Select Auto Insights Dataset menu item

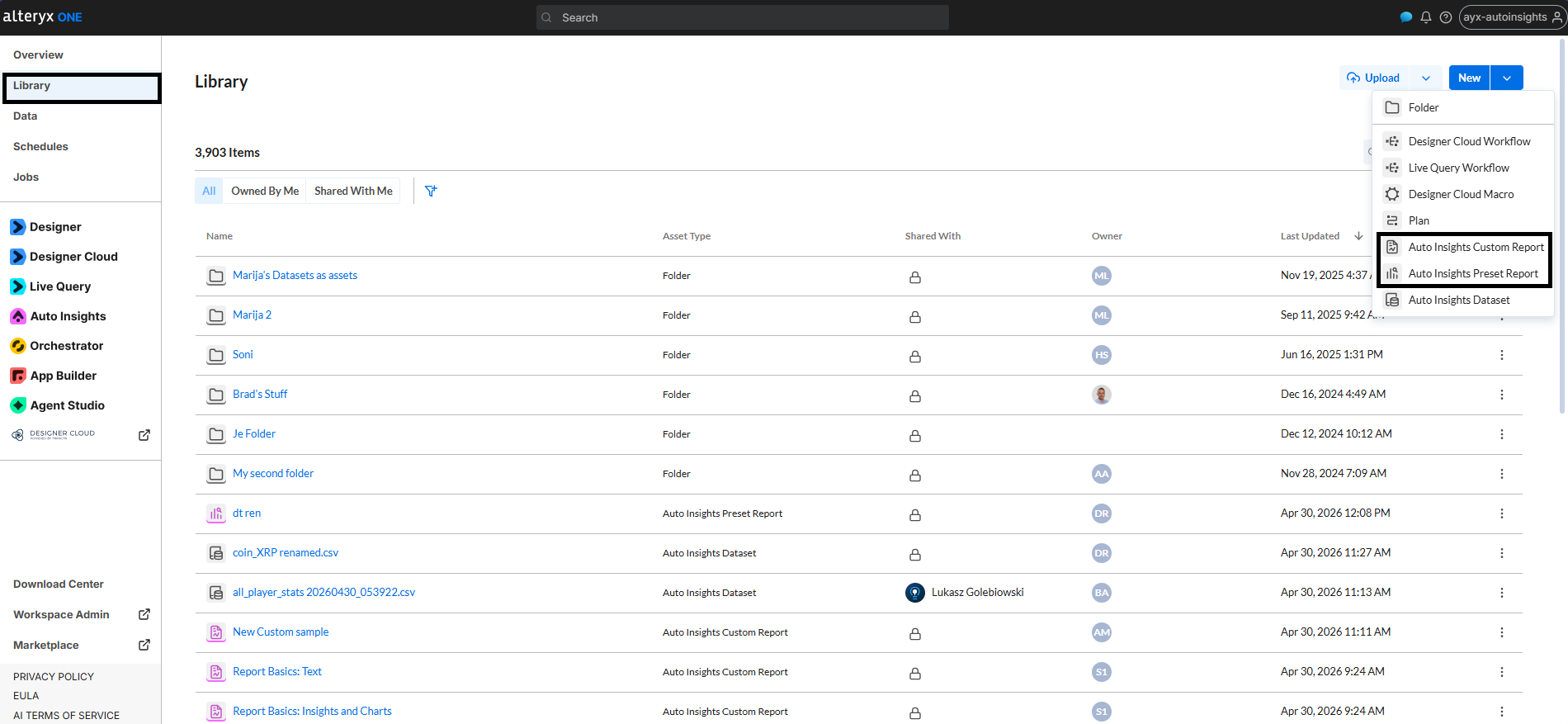tap(1463, 300)
